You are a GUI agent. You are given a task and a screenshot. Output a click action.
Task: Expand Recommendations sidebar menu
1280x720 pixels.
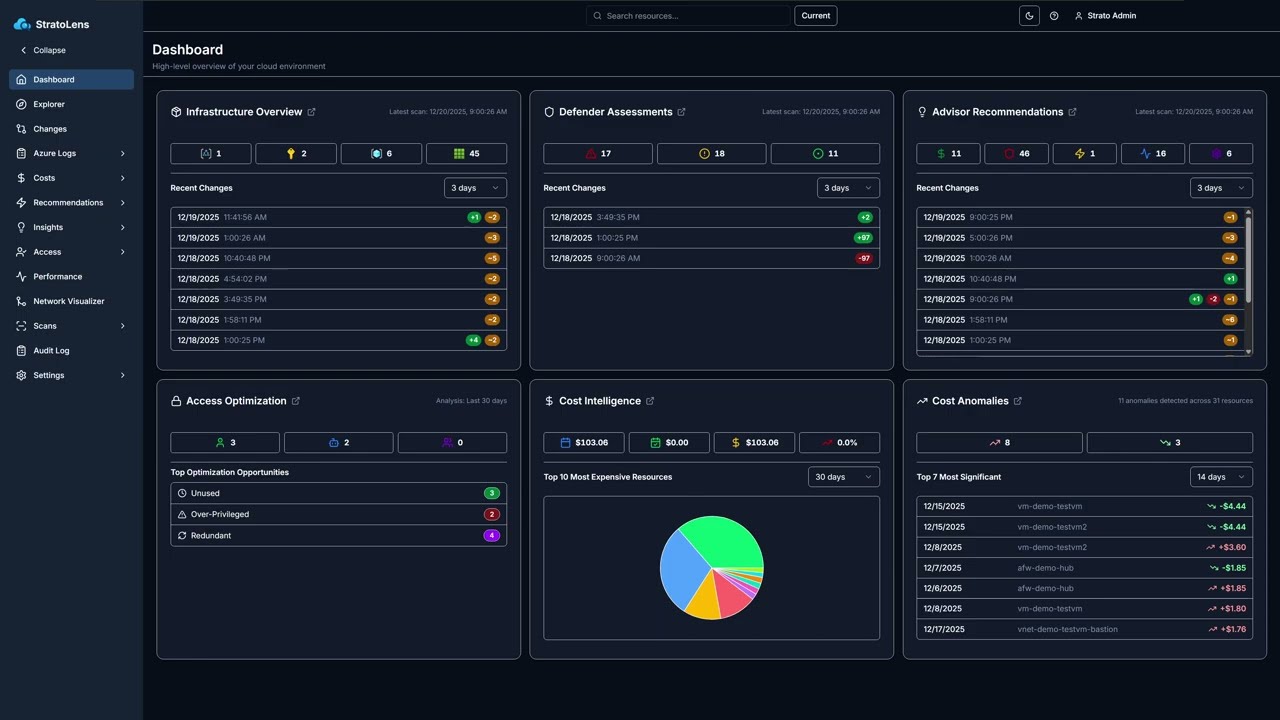pyautogui.click(x=71, y=203)
